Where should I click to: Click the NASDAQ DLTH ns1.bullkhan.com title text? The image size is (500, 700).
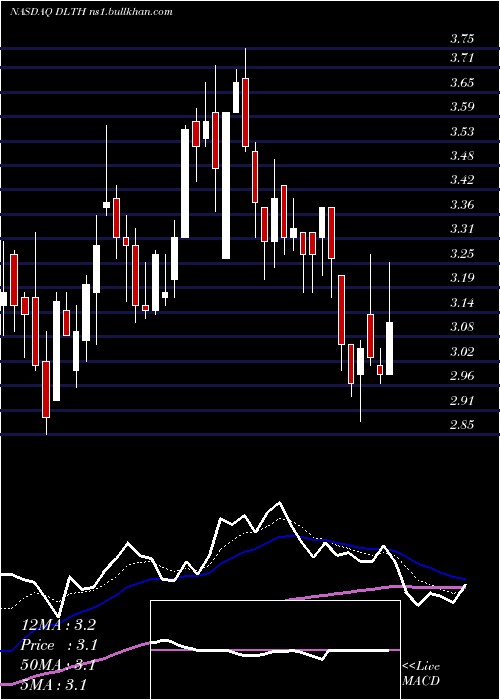point(91,12)
